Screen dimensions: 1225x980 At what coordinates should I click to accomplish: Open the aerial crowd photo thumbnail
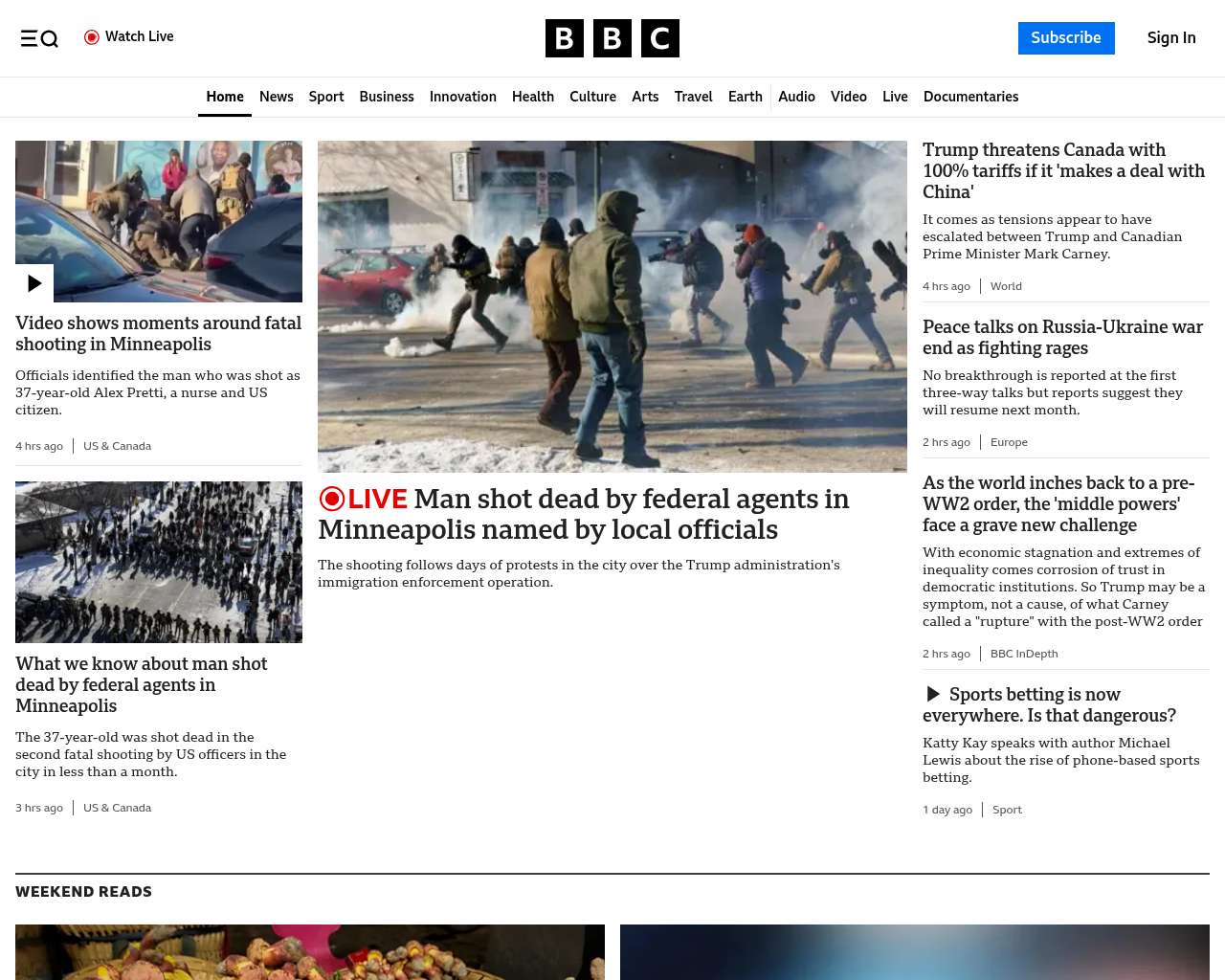pos(159,562)
